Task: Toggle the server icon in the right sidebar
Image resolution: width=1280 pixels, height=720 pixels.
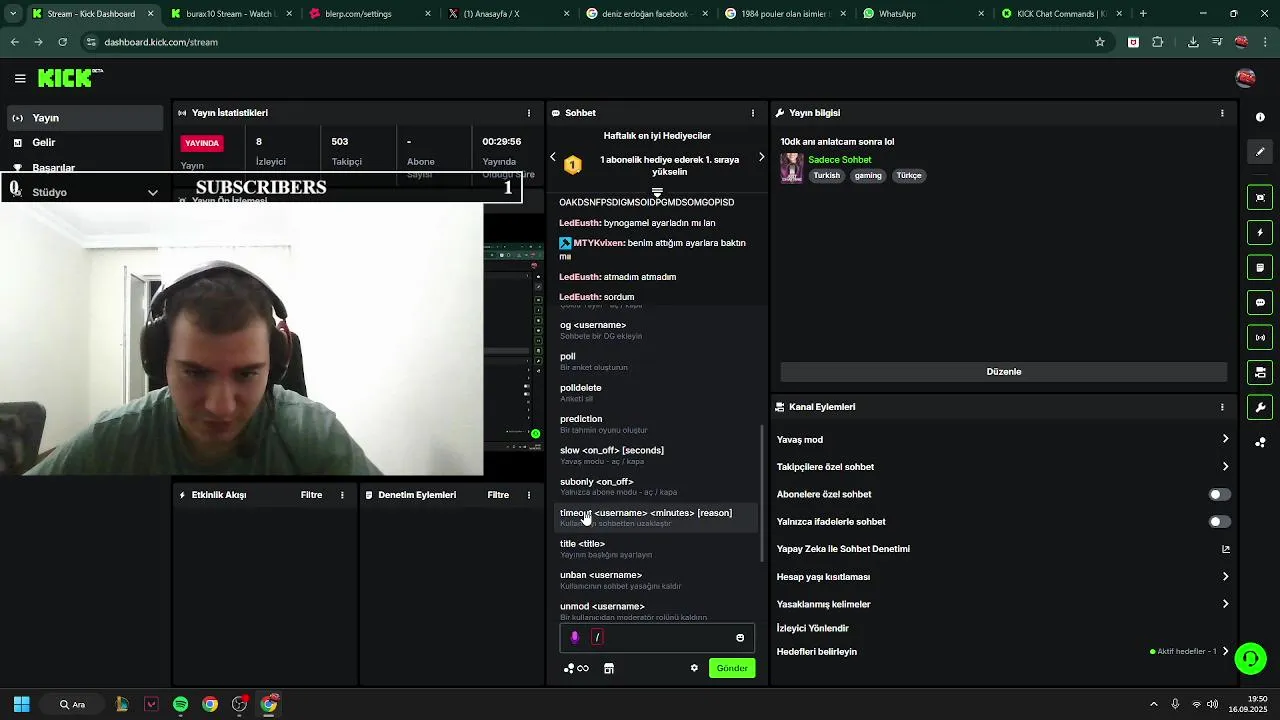Action: (x=1260, y=372)
